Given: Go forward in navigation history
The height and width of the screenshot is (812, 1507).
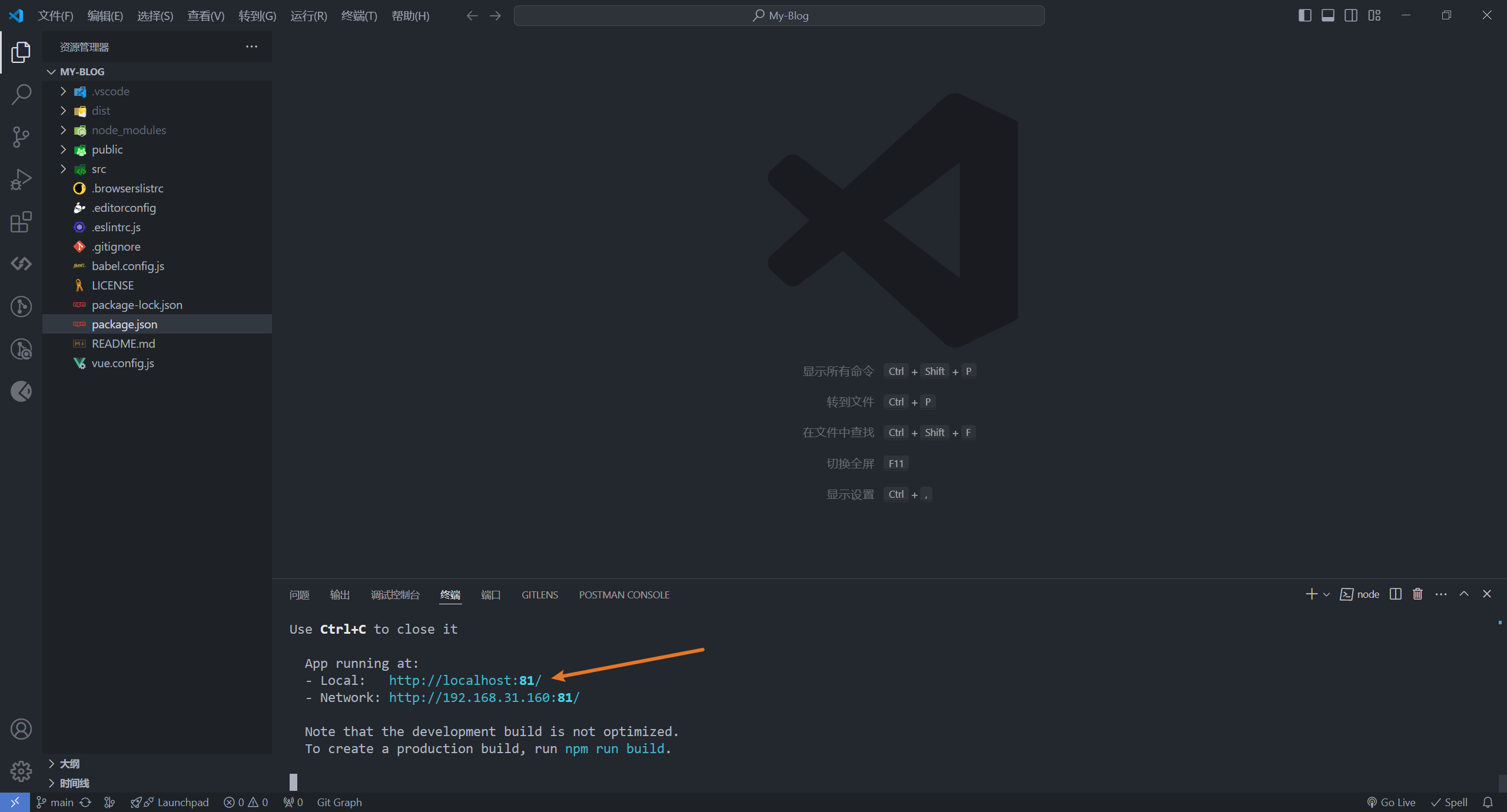Looking at the screenshot, I should coord(496,16).
